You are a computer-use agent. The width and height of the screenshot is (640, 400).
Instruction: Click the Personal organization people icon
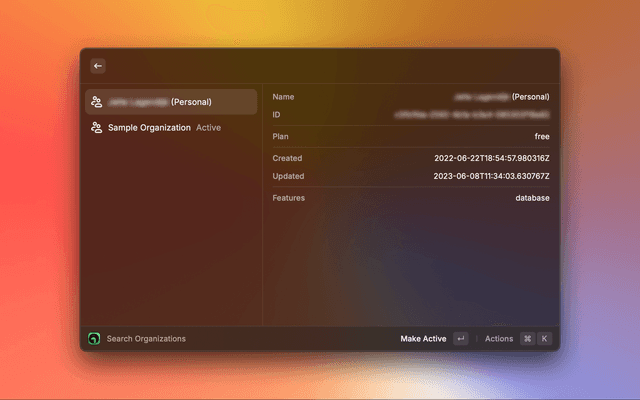coord(96,102)
